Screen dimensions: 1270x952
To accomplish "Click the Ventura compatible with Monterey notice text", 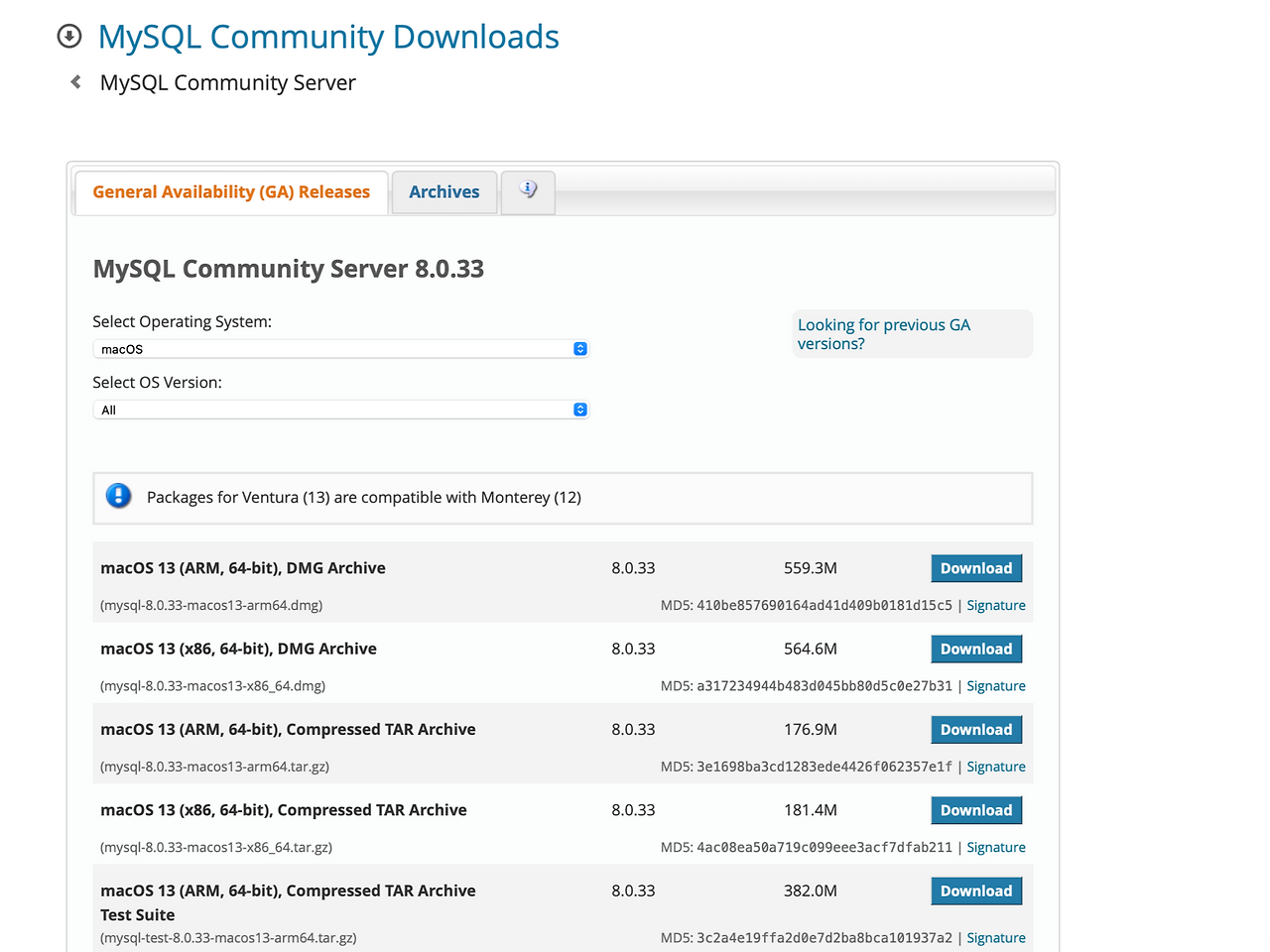I will (x=364, y=497).
